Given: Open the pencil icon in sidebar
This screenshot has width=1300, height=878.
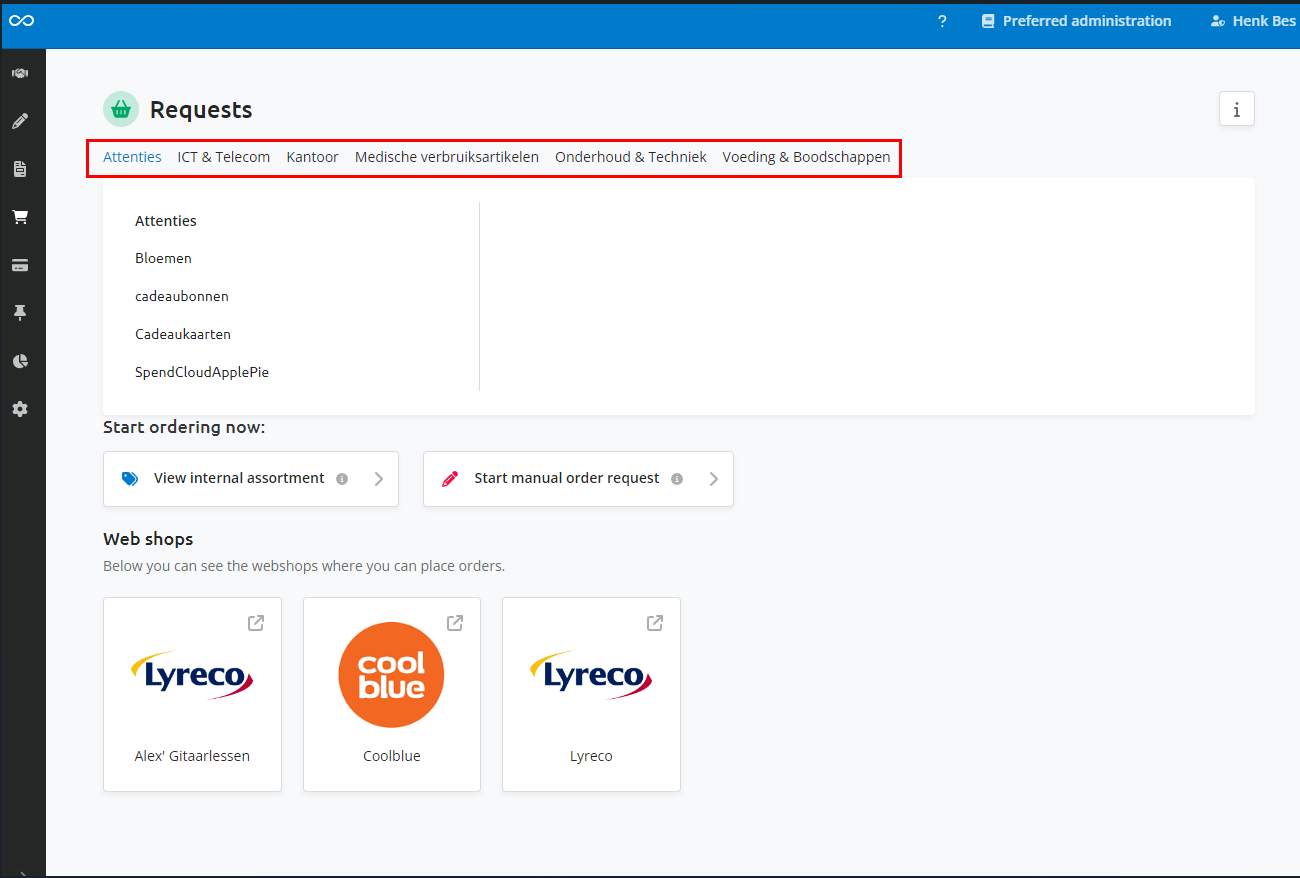Looking at the screenshot, I should [20, 121].
